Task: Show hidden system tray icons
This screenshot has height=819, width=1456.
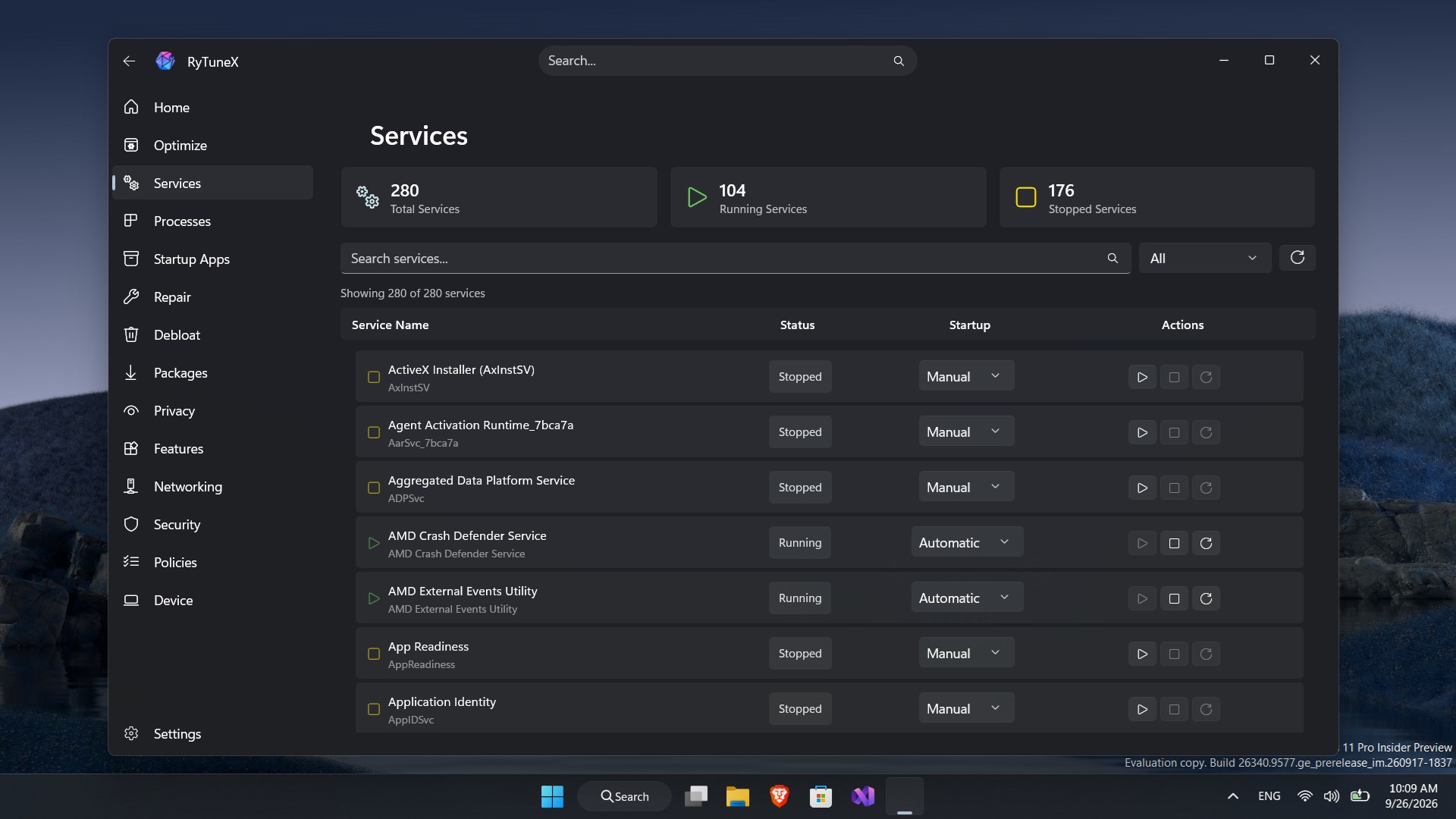Action: [1233, 796]
